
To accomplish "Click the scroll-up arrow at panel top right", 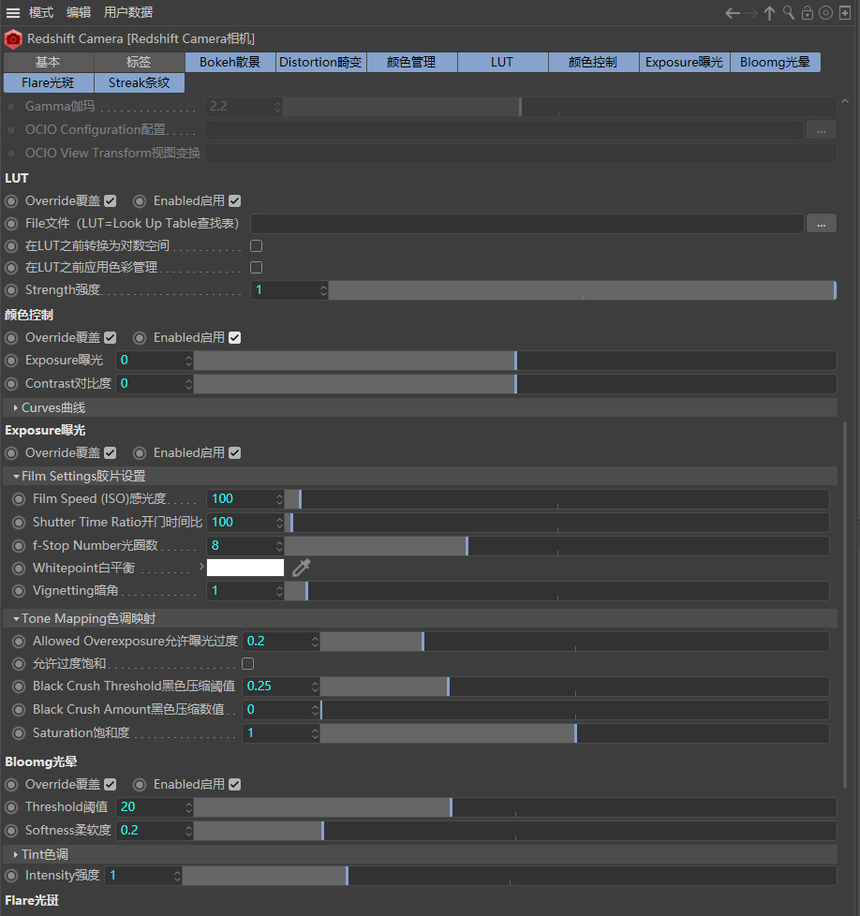I will click(x=845, y=102).
